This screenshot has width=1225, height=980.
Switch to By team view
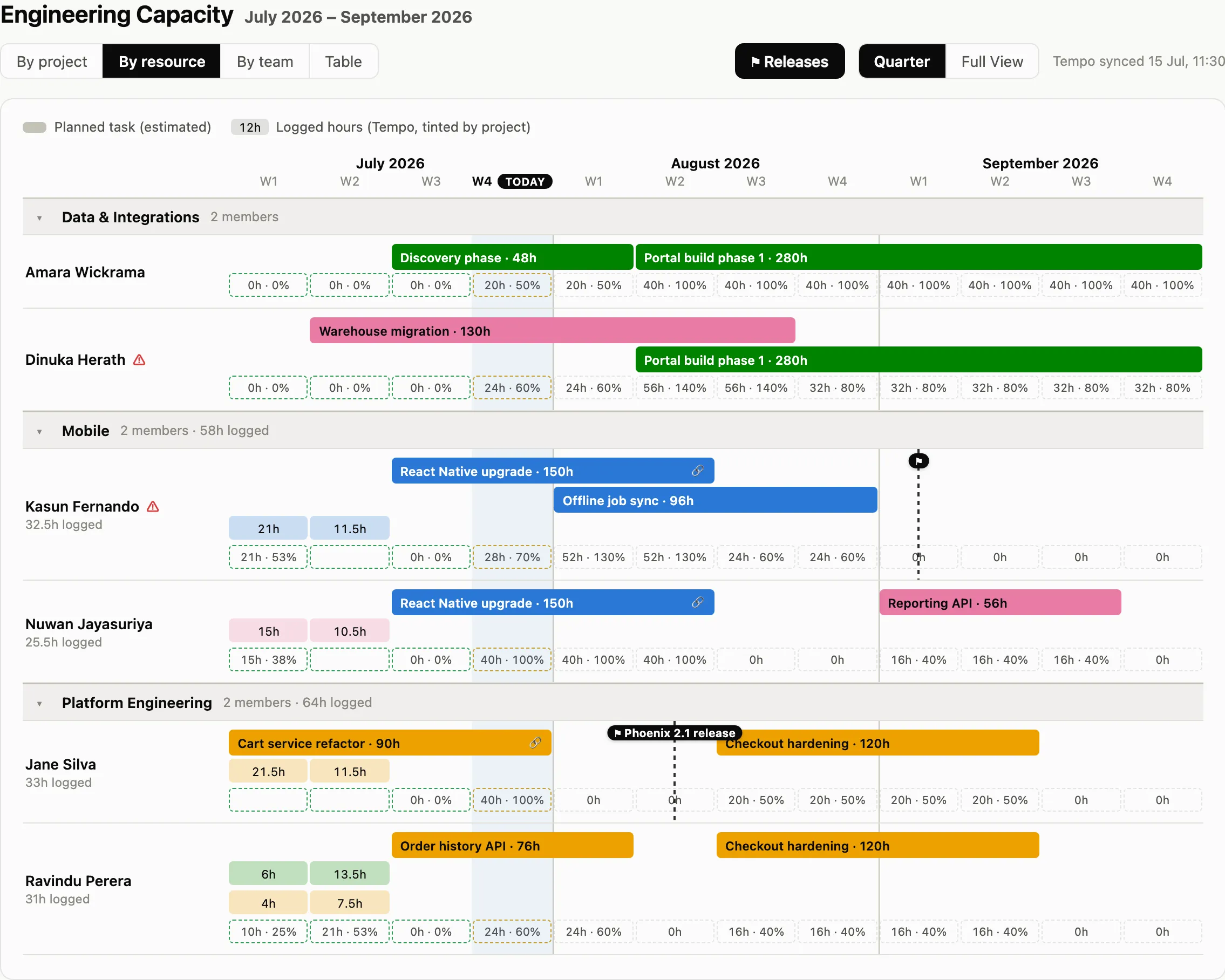click(265, 62)
